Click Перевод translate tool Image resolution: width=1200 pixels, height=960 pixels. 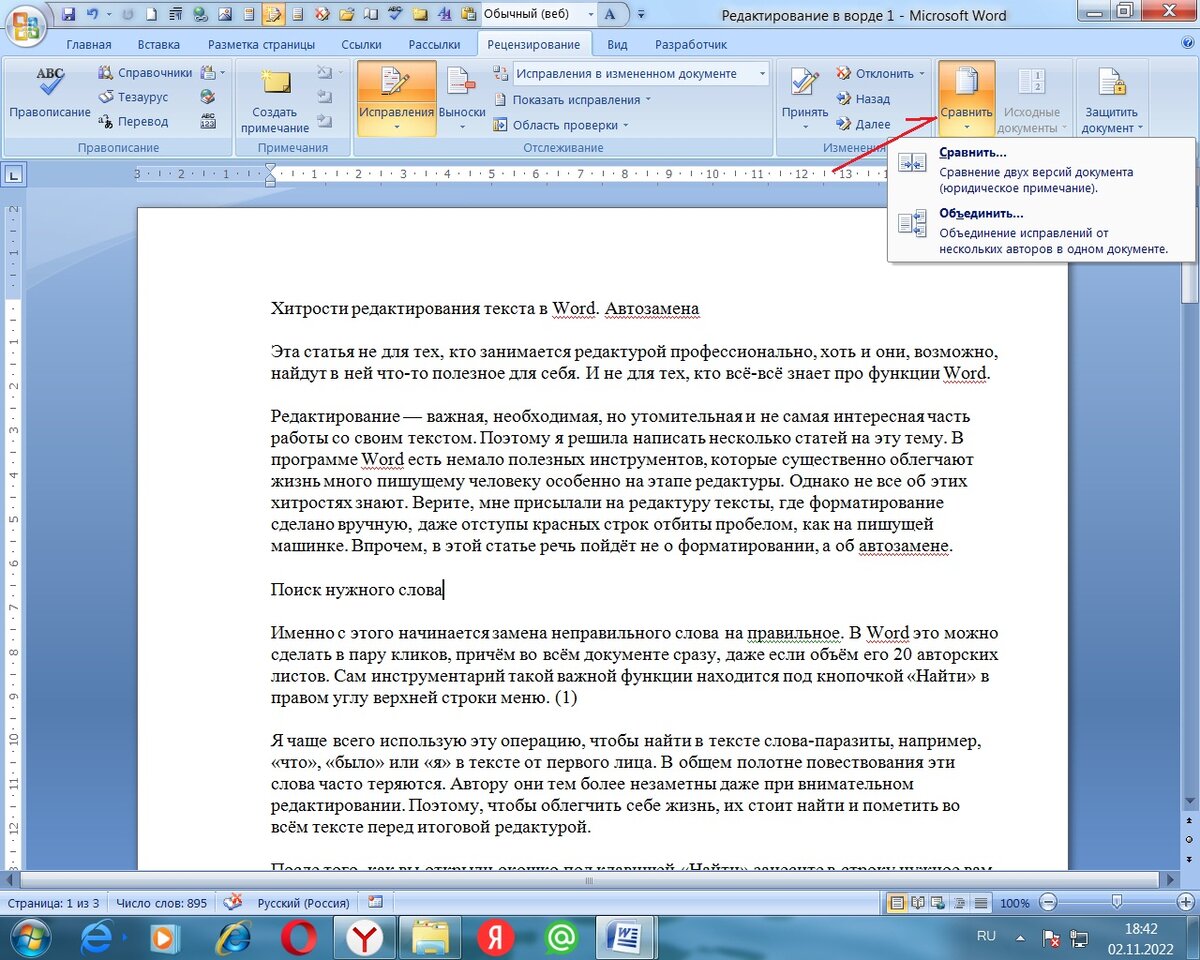pyautogui.click(x=133, y=121)
